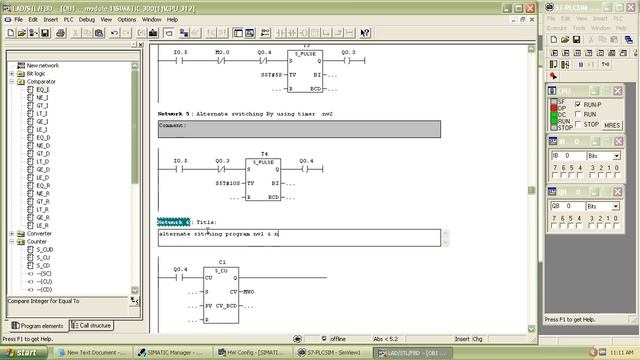640x360 pixels.
Task: Collapse the Comparator tree folder
Action: coord(12,82)
